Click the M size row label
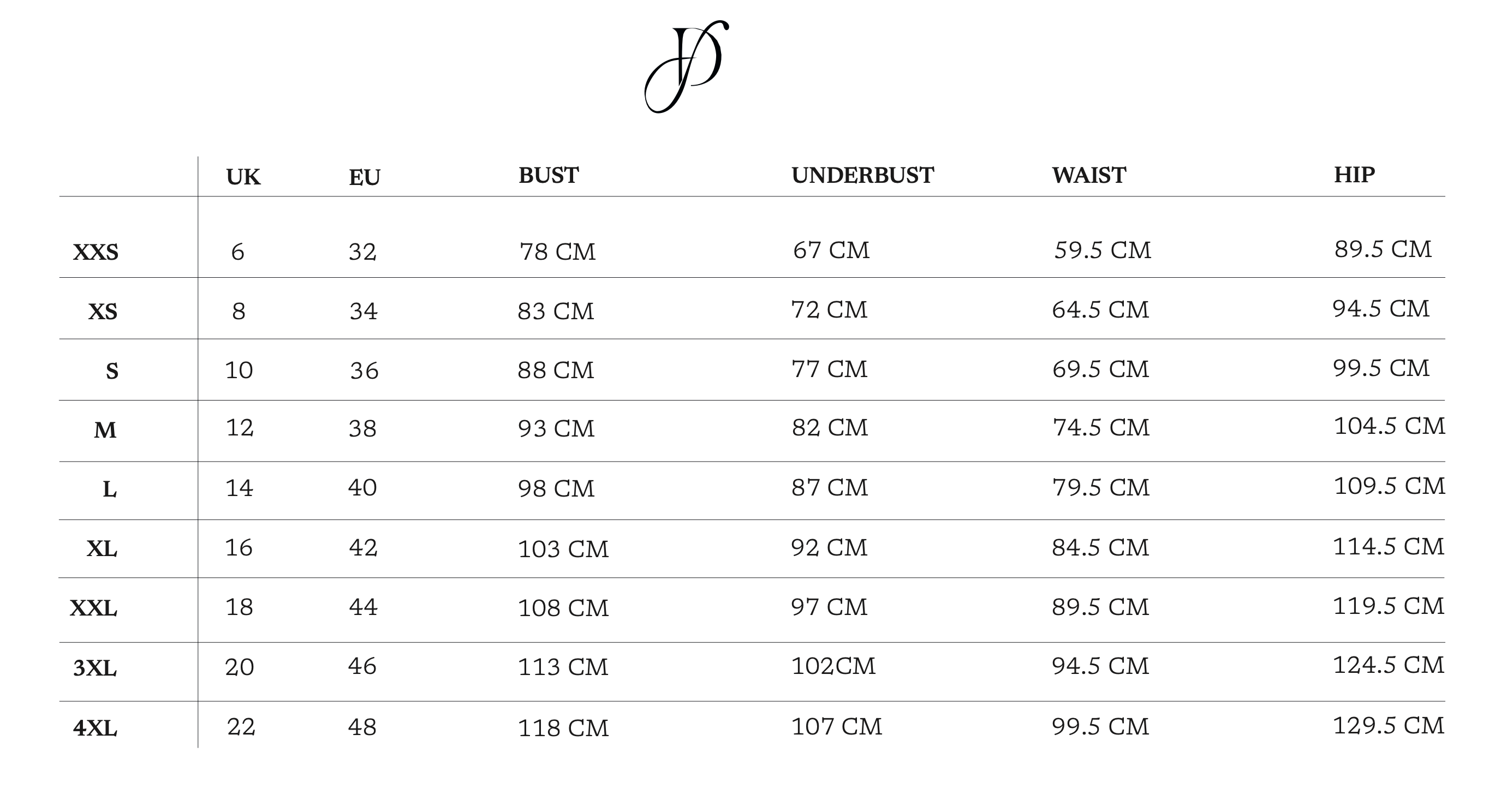 coord(105,431)
